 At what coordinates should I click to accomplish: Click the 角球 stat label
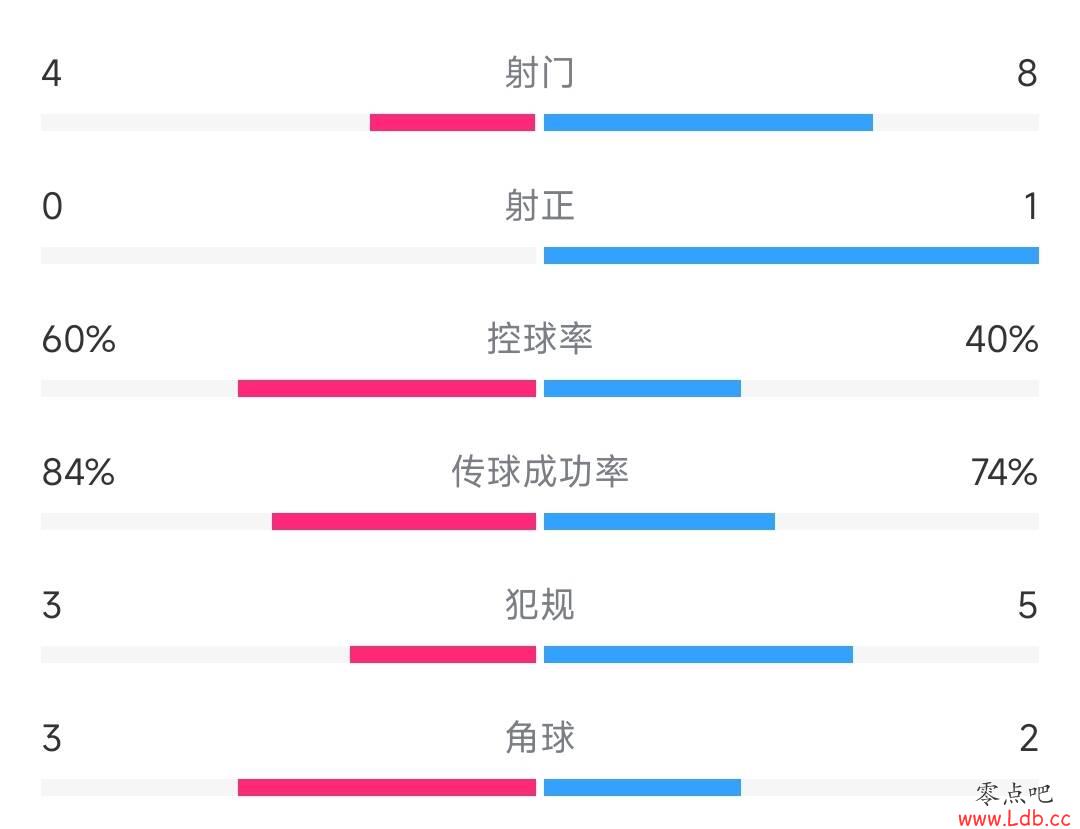coord(539,737)
